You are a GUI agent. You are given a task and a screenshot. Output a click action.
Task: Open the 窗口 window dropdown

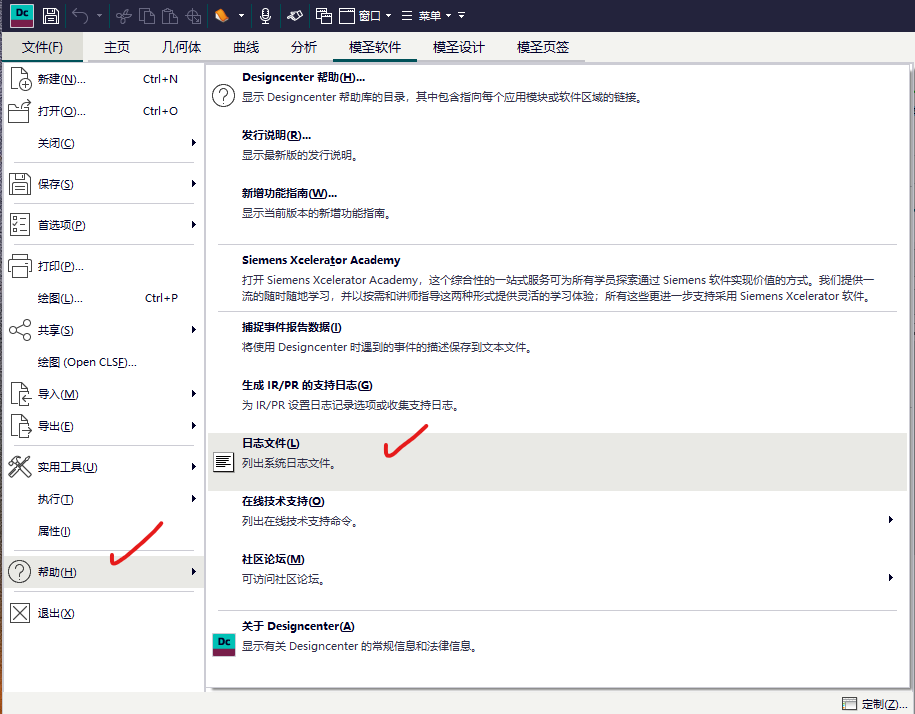374,16
